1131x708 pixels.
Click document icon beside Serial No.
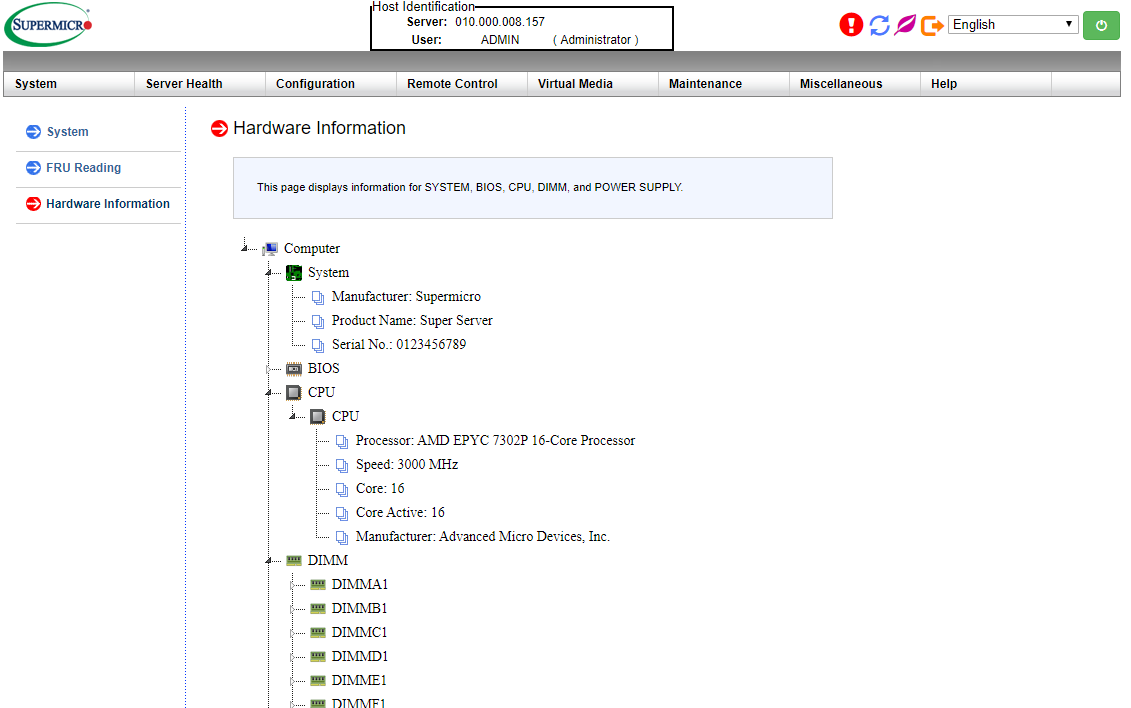coord(318,345)
